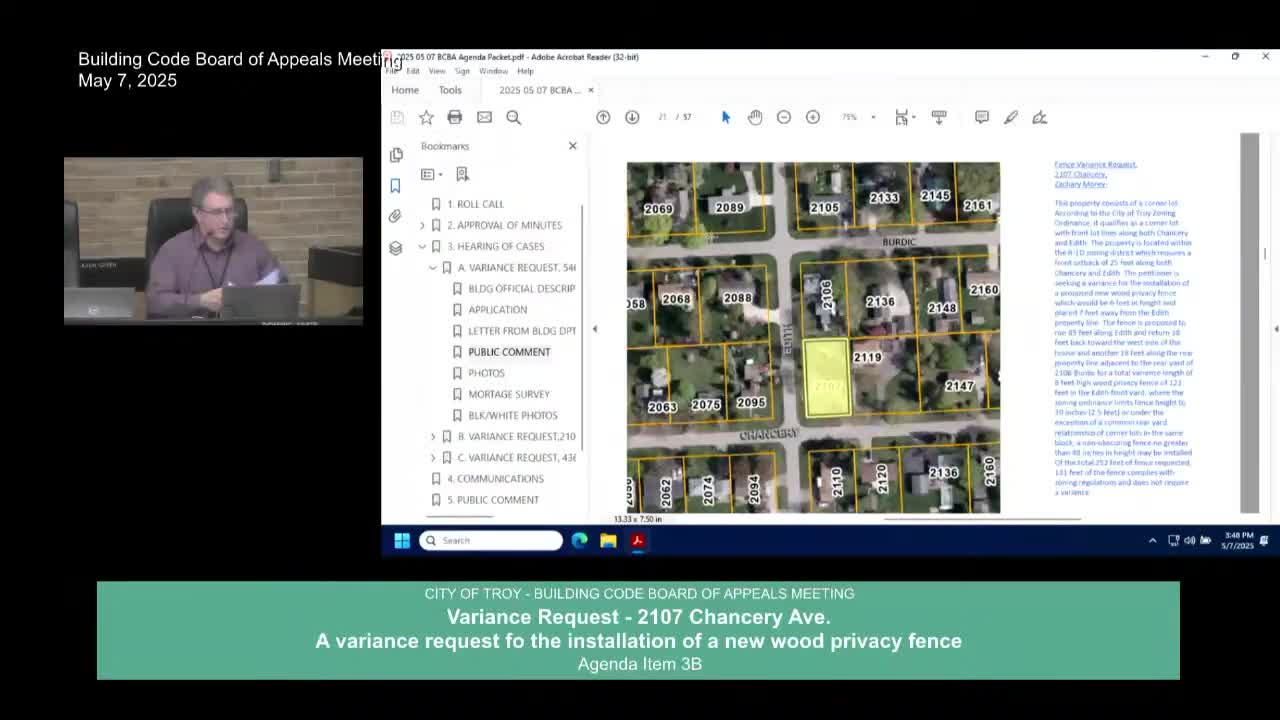The height and width of the screenshot is (720, 1280).
Task: Jump to the MORTAGE SURVEY bookmark
Action: [x=508, y=394]
